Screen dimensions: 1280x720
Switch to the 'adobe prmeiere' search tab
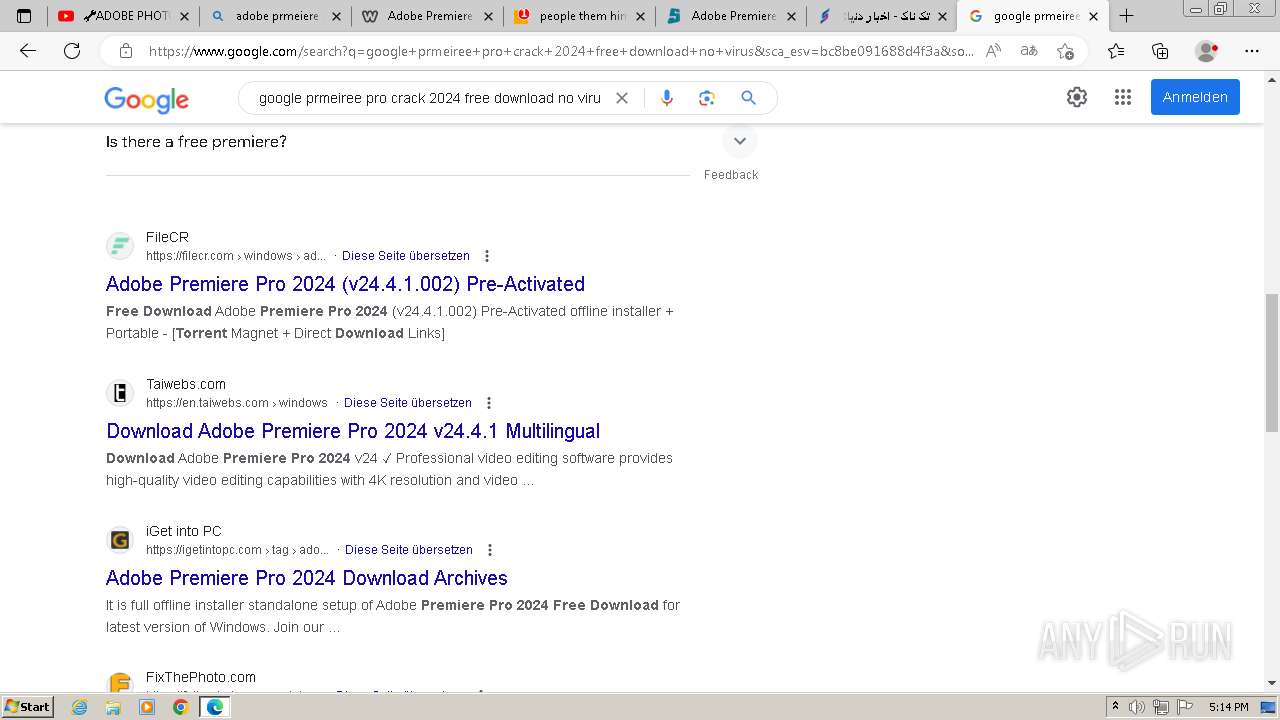pyautogui.click(x=275, y=16)
